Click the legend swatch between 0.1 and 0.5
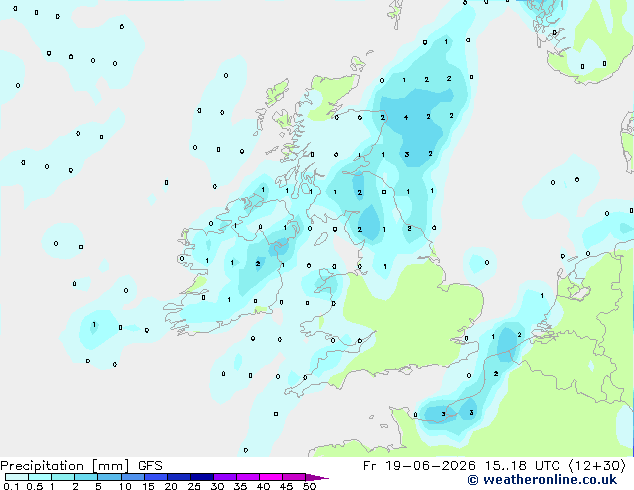The width and height of the screenshot is (634, 490). coord(17,477)
